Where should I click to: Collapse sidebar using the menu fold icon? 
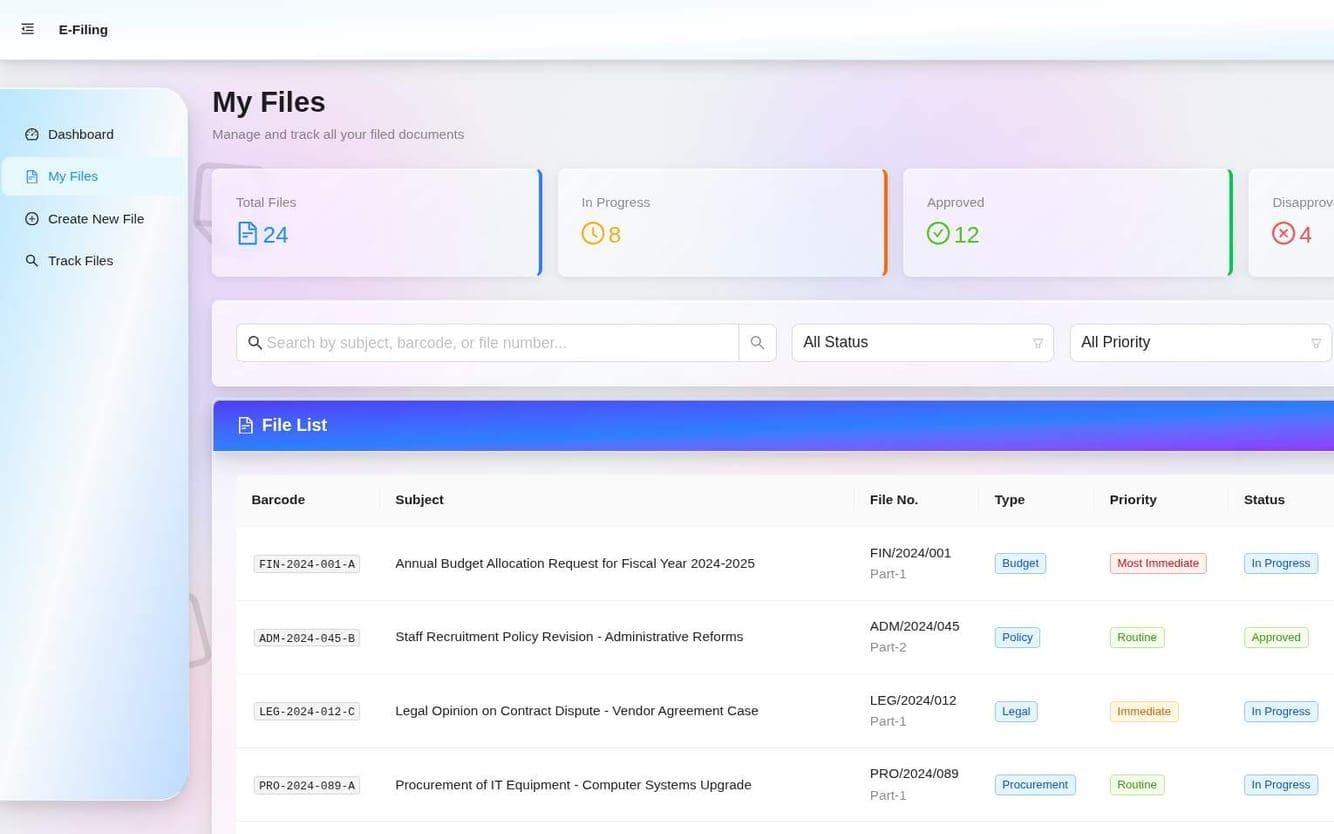coord(28,29)
